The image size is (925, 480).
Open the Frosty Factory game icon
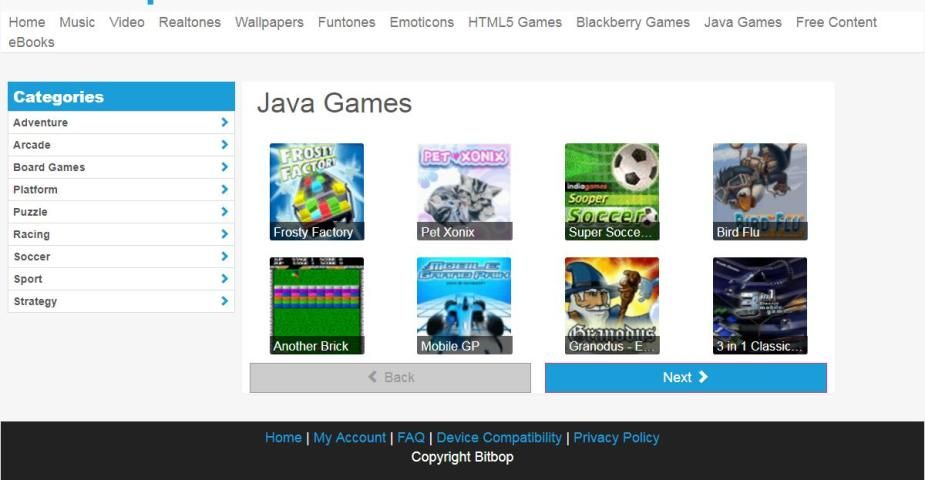pyautogui.click(x=316, y=191)
